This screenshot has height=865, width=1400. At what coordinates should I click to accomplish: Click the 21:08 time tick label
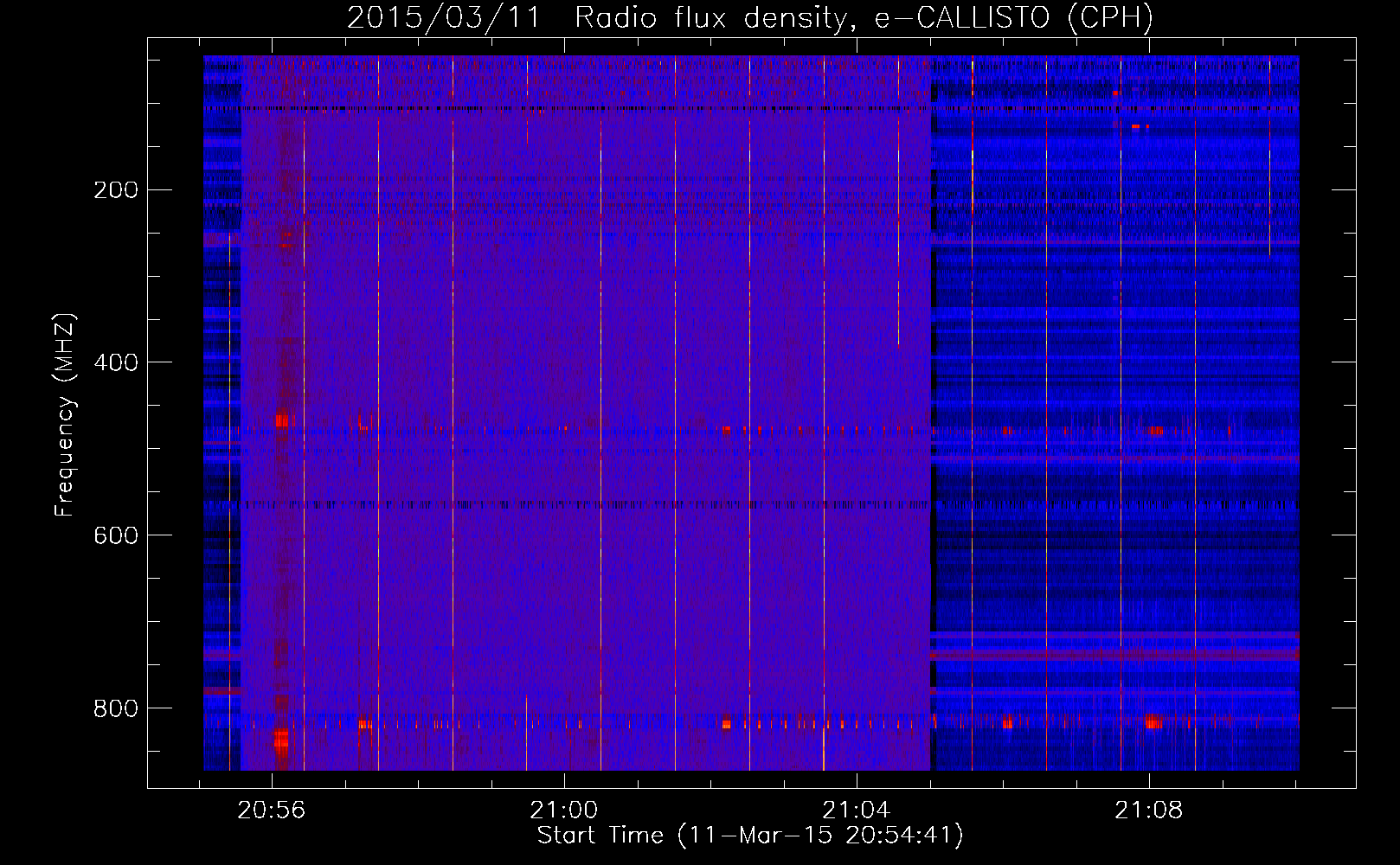click(x=1148, y=811)
